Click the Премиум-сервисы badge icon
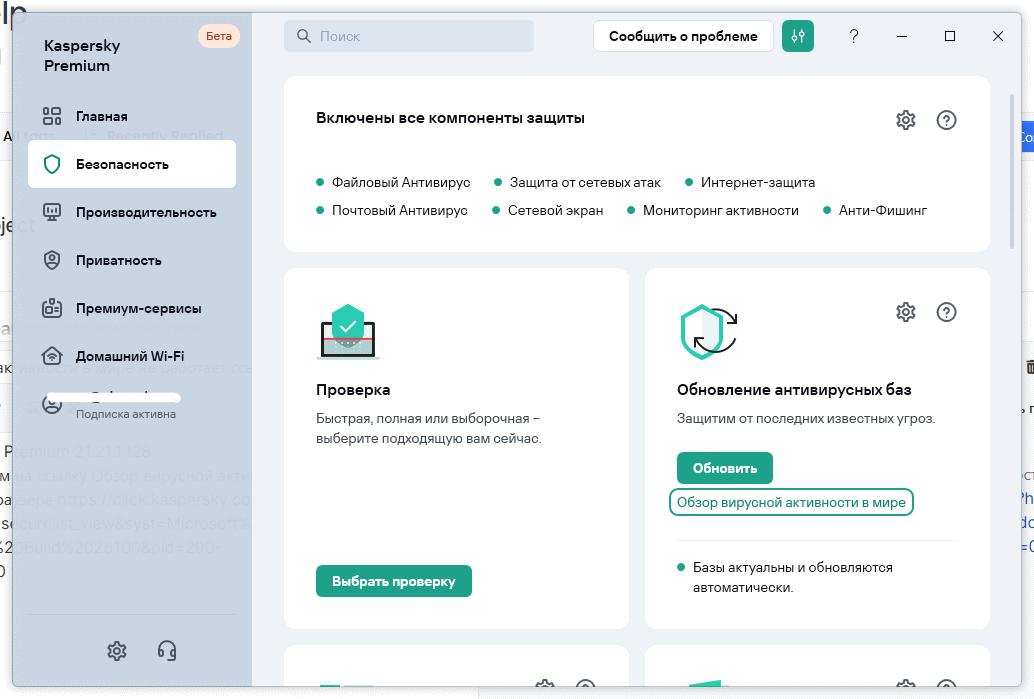Screen dimensions: 1034x699 coord(52,308)
